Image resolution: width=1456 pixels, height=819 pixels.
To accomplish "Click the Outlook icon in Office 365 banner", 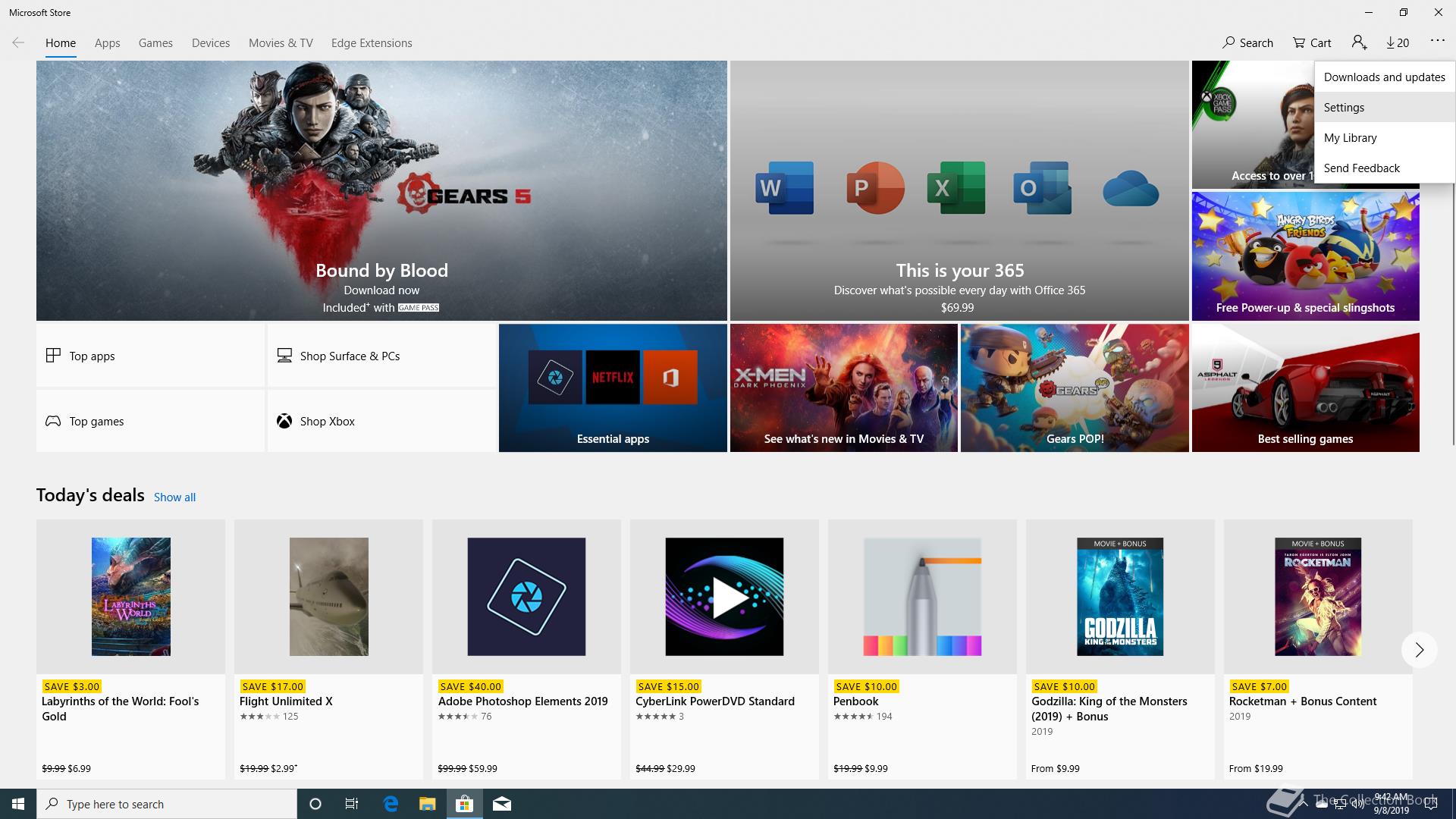I will (x=1042, y=187).
